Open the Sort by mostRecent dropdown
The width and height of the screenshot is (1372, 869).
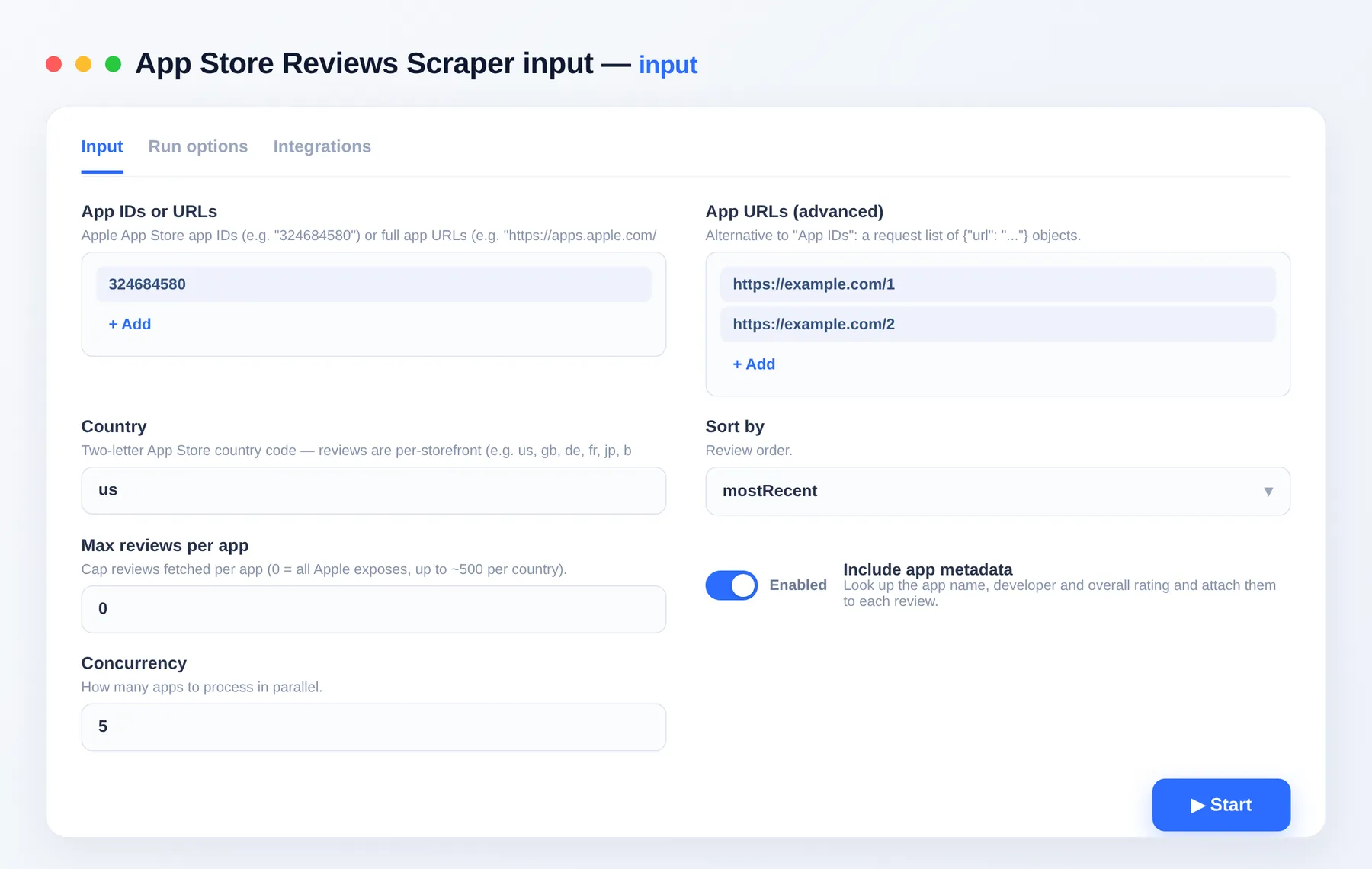click(x=998, y=491)
